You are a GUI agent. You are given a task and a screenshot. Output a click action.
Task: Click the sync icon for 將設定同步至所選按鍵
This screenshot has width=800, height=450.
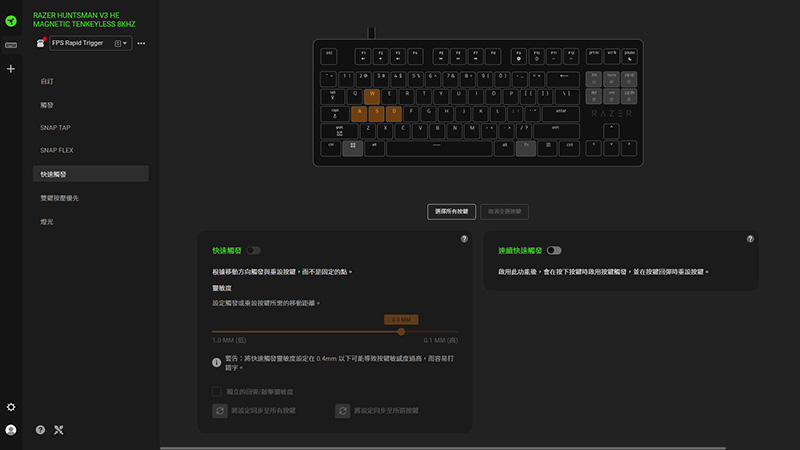pyautogui.click(x=342, y=411)
